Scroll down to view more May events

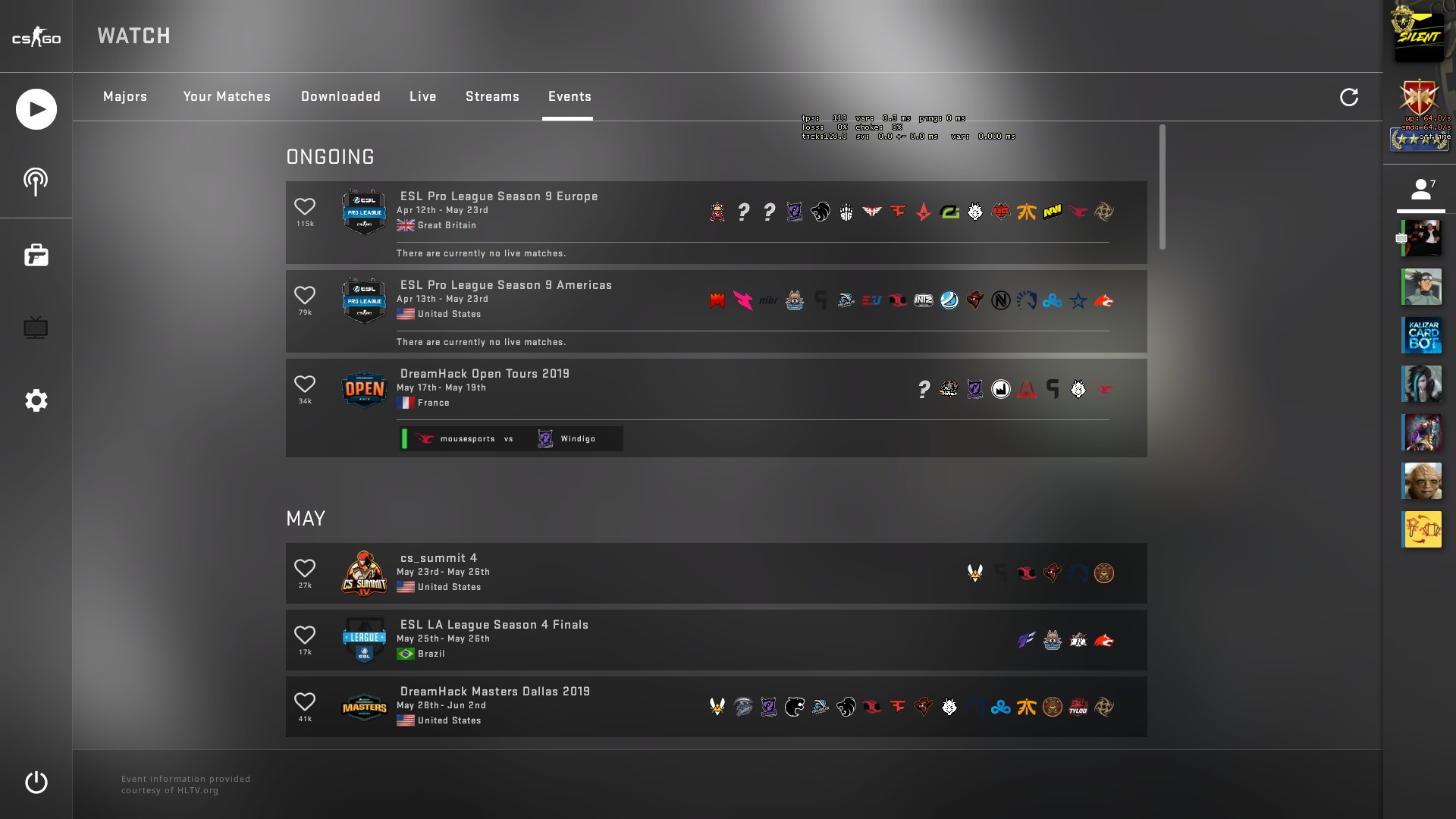tap(1159, 600)
